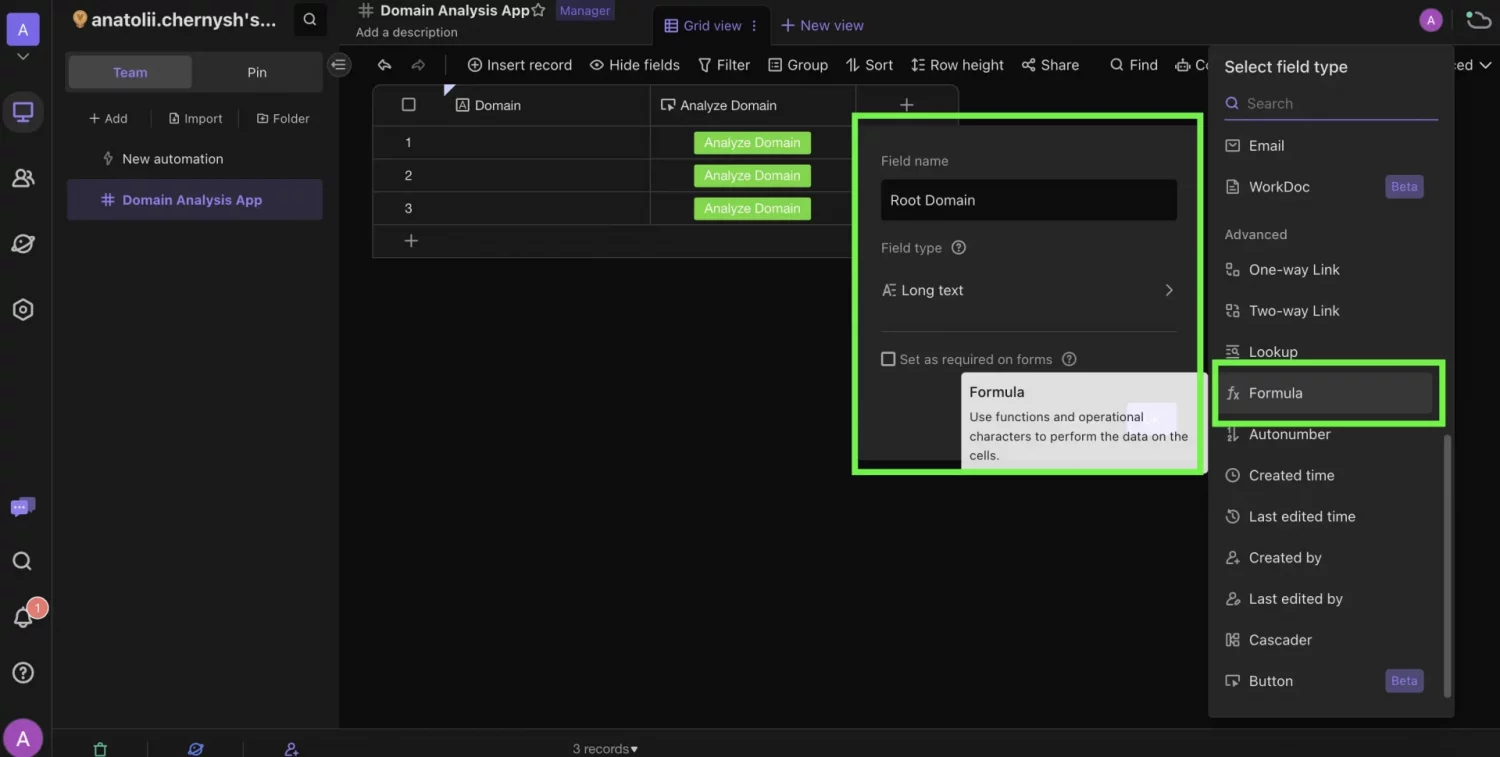
Task: Toggle the select-all rows checkbox in header
Action: [408, 105]
